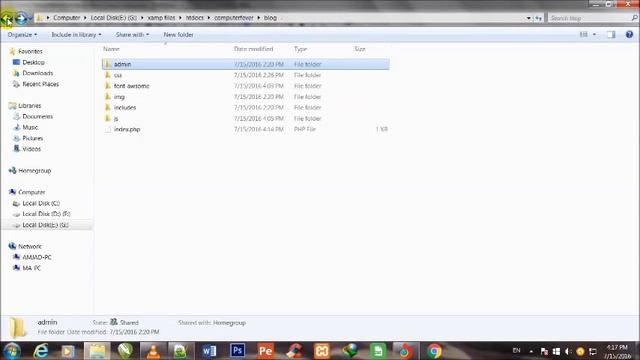
Task: Click the Forward navigation arrow
Action: click(x=21, y=18)
